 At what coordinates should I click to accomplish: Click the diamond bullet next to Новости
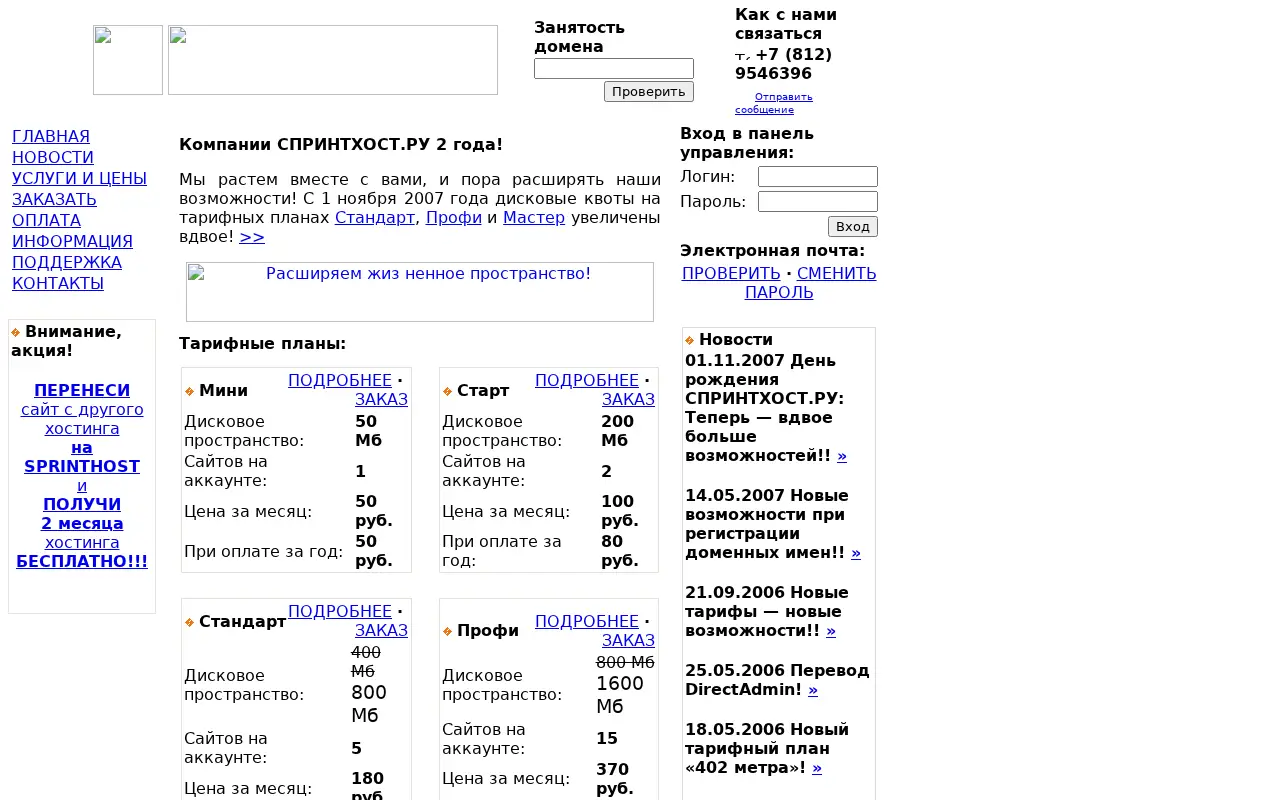point(690,341)
